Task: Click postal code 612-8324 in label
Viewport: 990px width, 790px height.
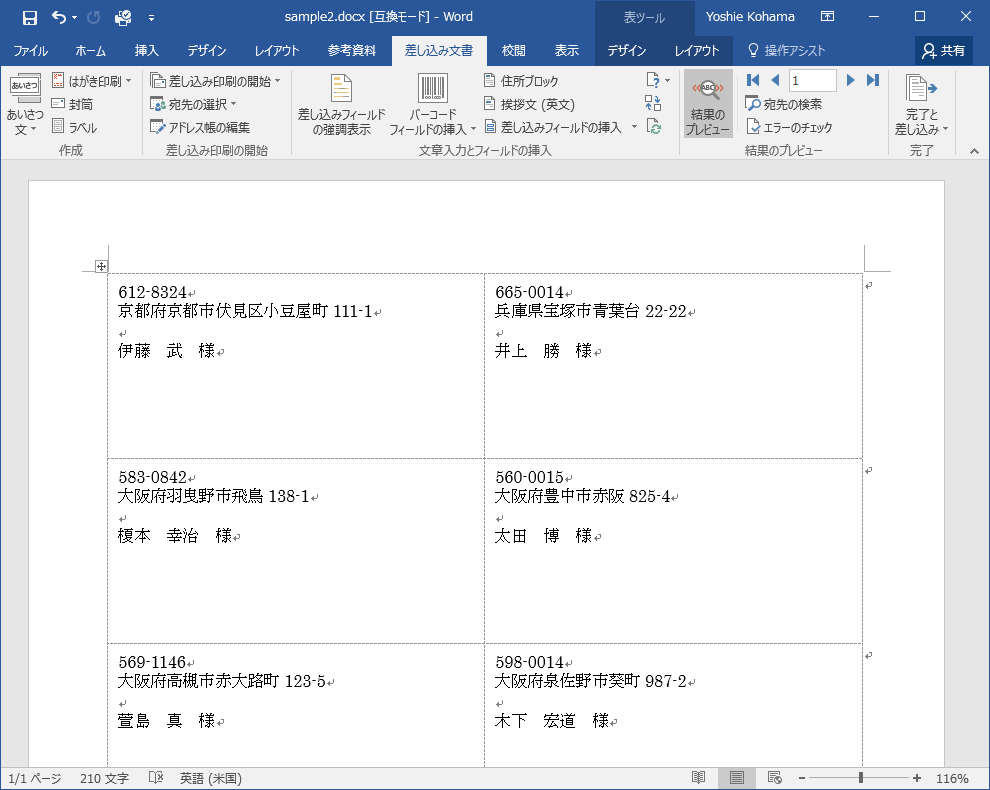Action: (152, 292)
